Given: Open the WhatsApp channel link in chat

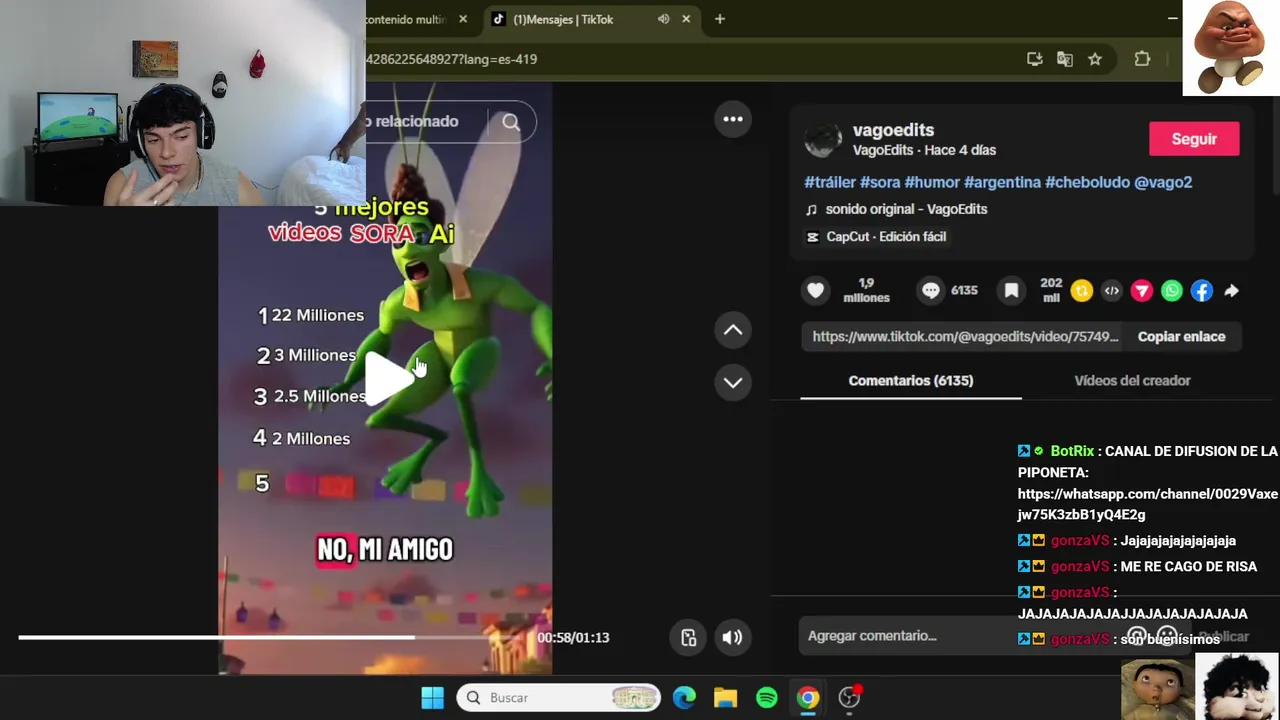Looking at the screenshot, I should (1147, 505).
